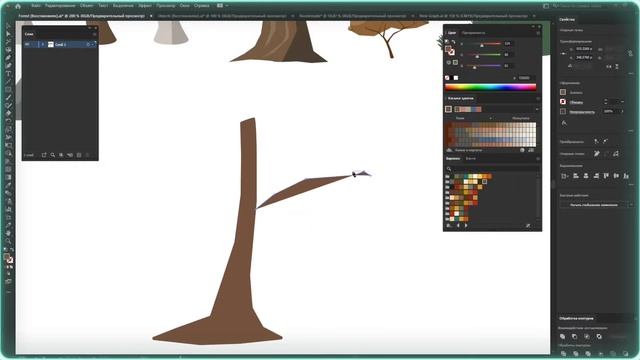Click the Обводка stroke swatch in Properties
640x360 pixels.
563,102
